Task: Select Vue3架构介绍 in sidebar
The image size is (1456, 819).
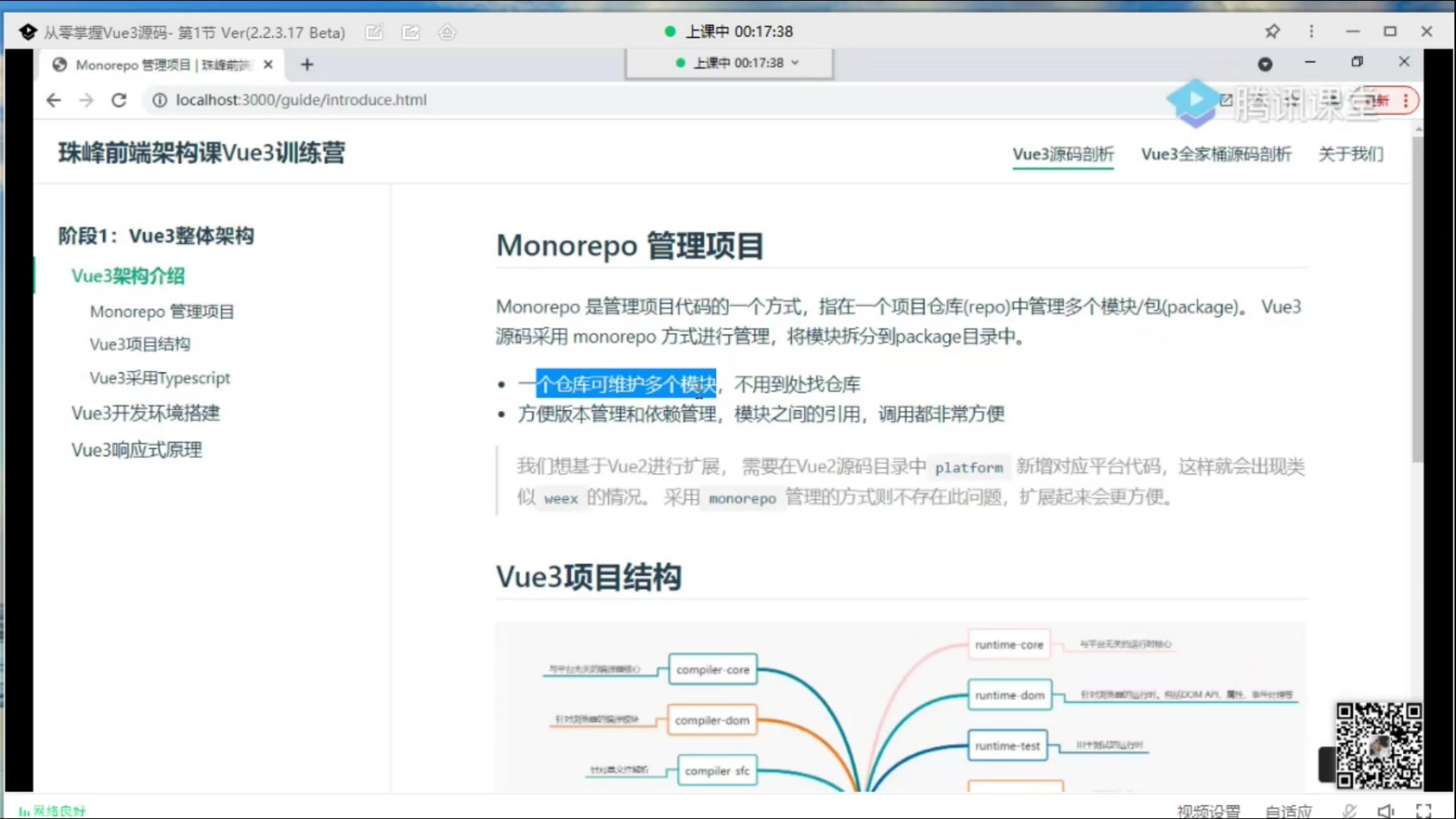Action: [128, 276]
